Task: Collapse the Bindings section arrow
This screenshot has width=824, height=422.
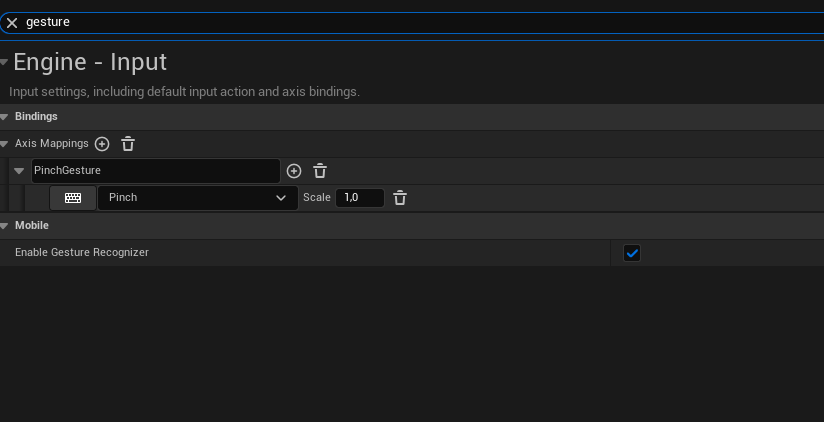Action: (x=5, y=117)
